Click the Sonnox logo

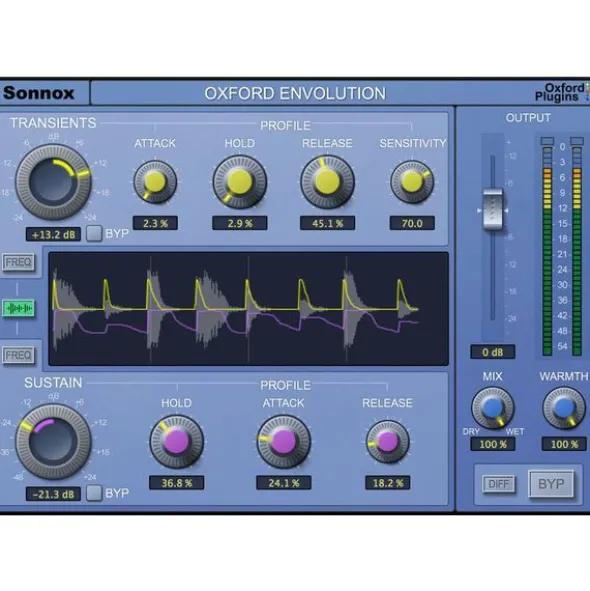coord(38,93)
